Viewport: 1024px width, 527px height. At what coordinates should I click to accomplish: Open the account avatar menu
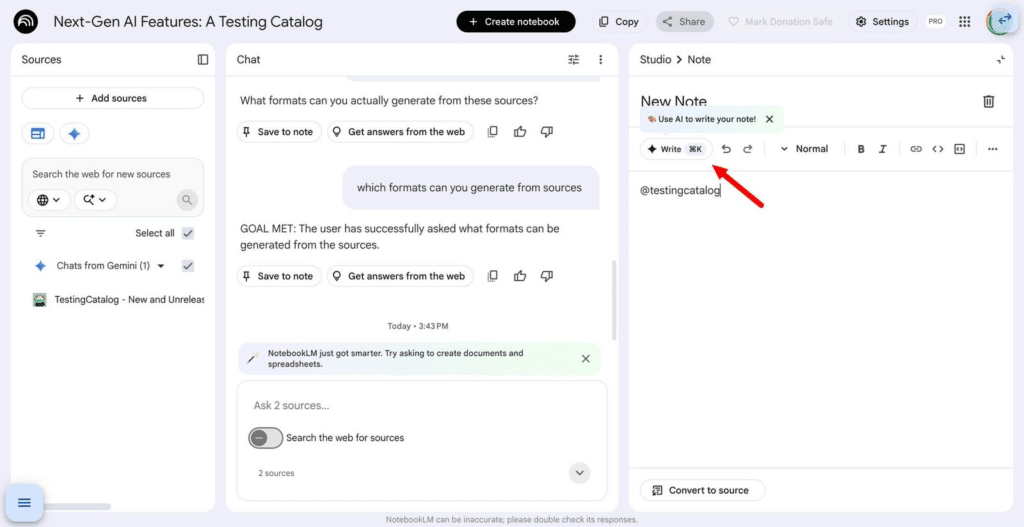[1000, 22]
